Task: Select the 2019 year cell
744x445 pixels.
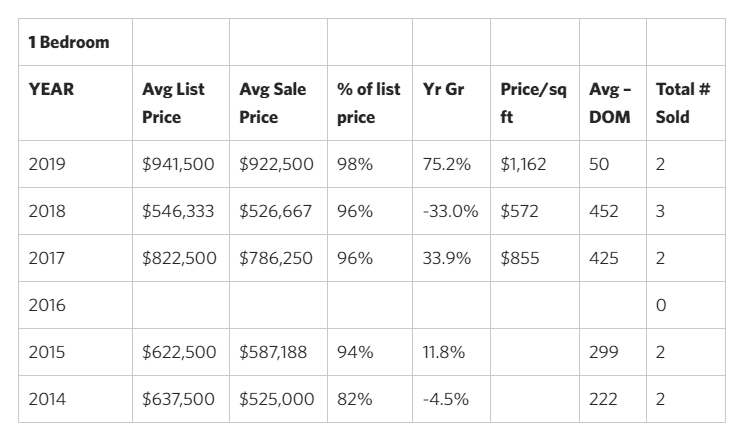Action: [x=47, y=164]
